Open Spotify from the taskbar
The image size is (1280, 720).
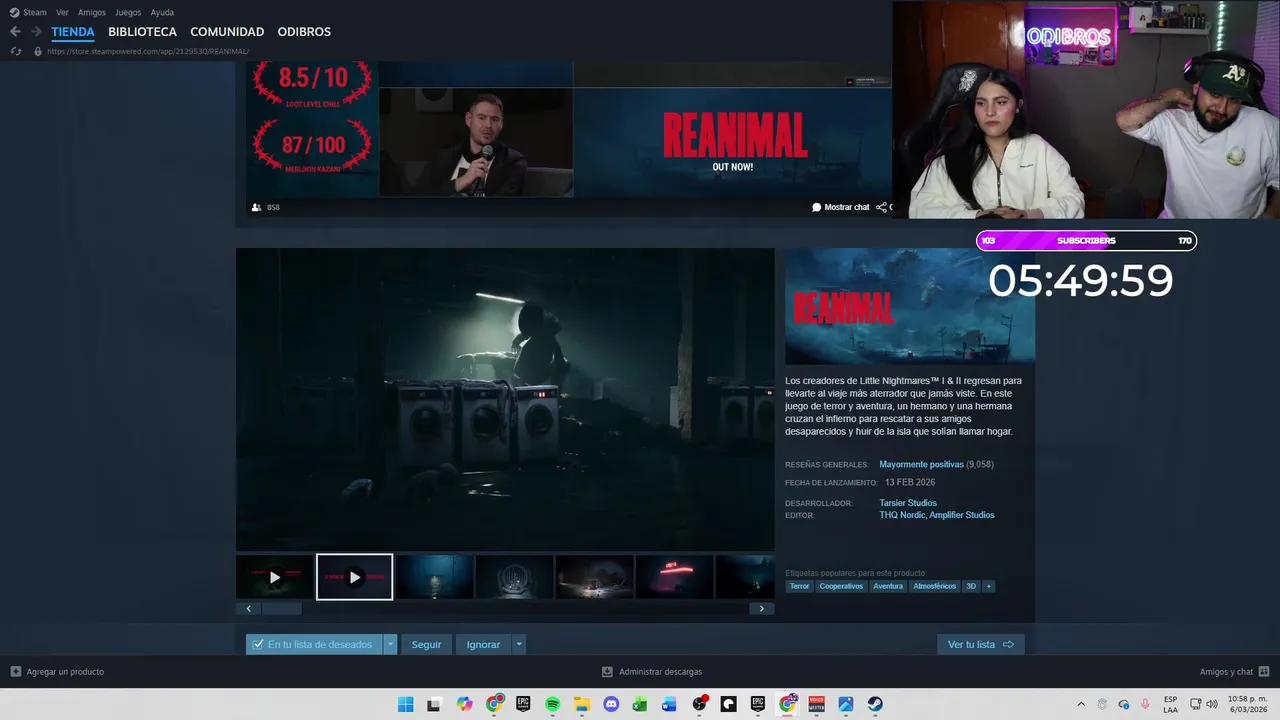552,704
